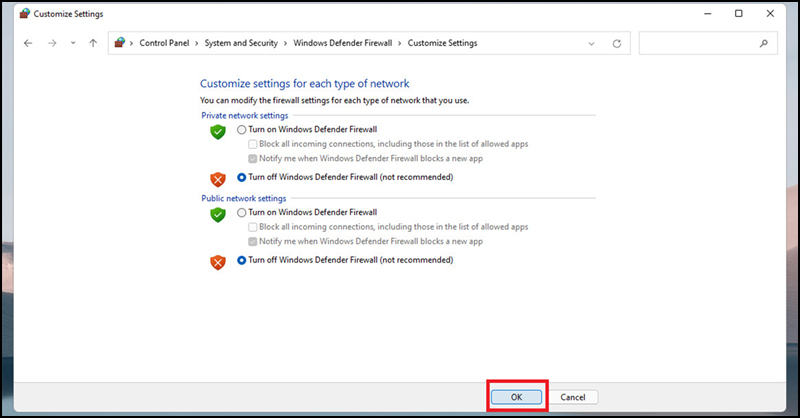Viewport: 800px width, 418px height.
Task: Open Control Panel breadcrumb
Action: pyautogui.click(x=164, y=43)
